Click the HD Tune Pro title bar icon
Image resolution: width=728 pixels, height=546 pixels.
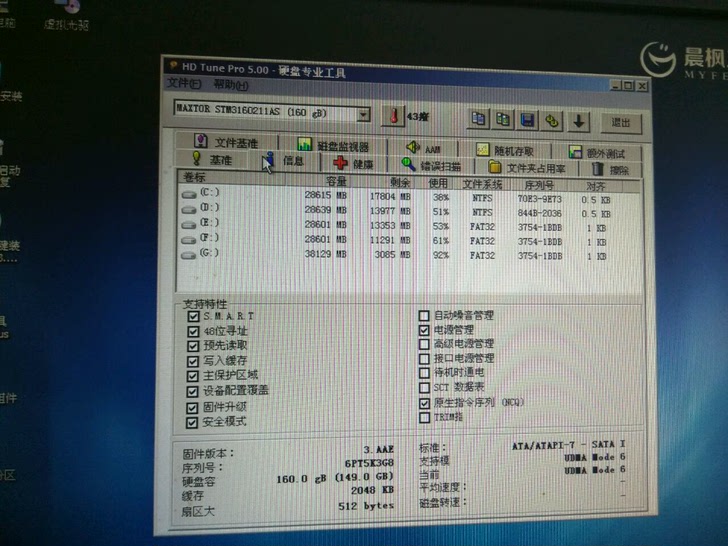pos(173,65)
